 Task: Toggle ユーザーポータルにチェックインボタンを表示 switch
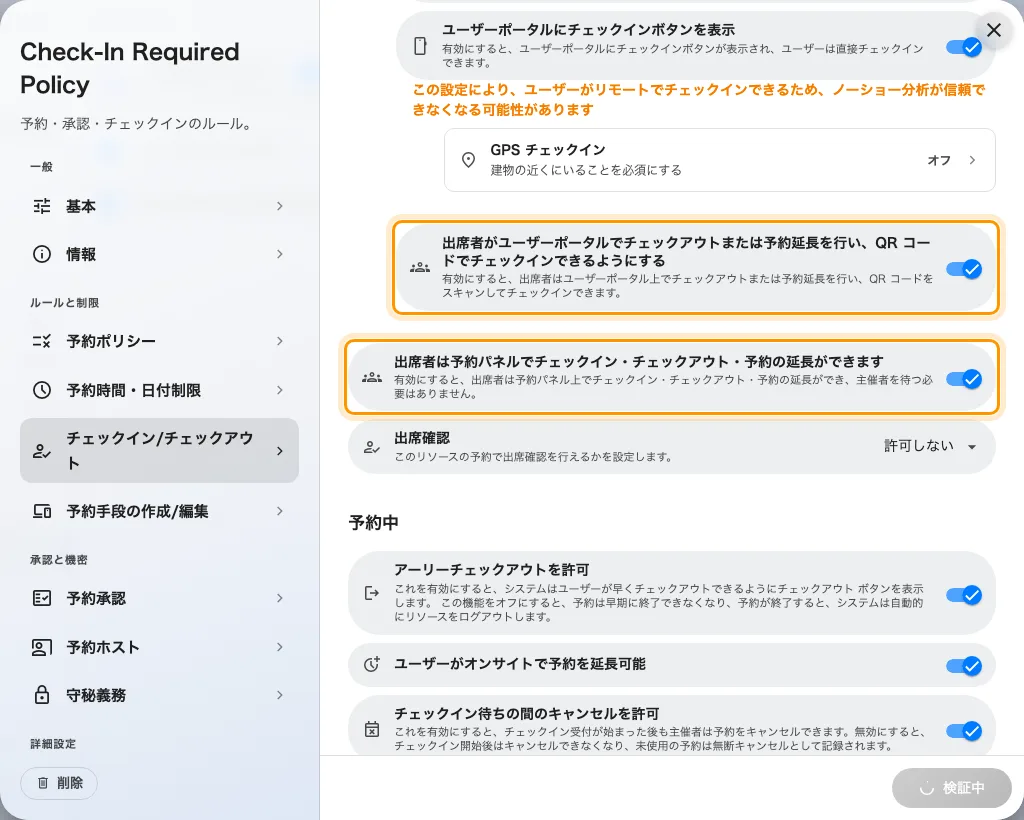pyautogui.click(x=964, y=47)
